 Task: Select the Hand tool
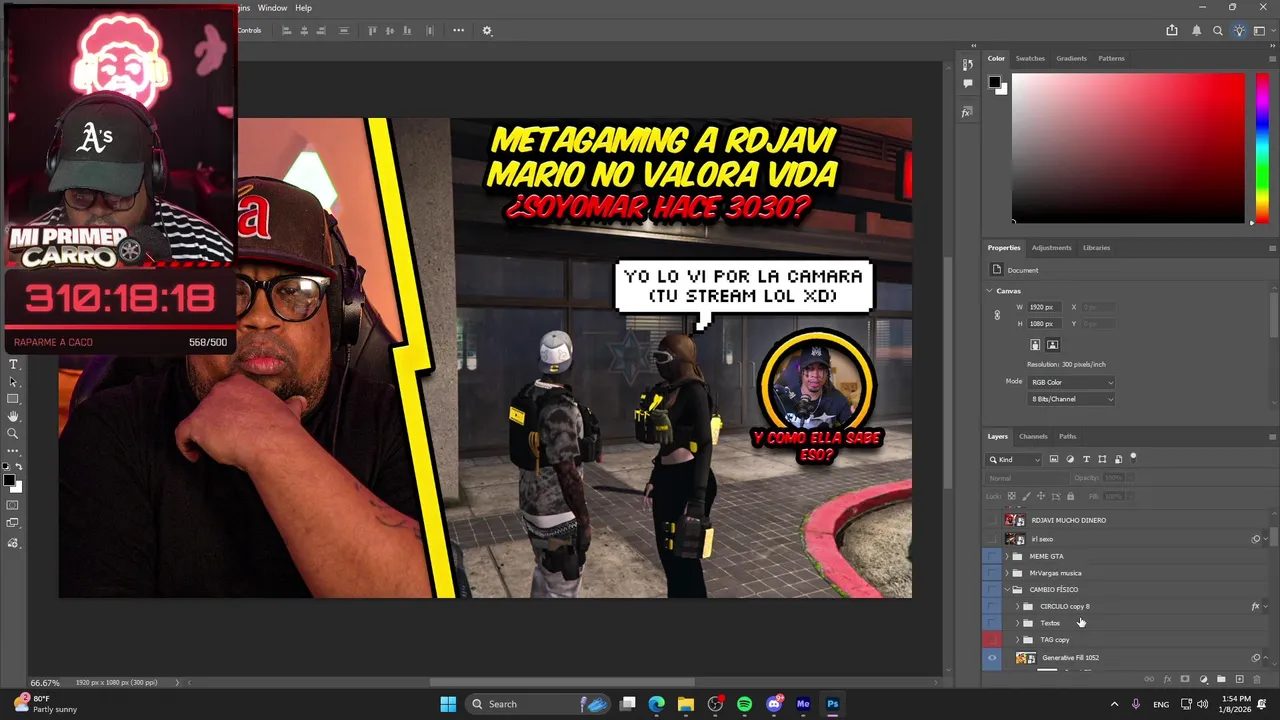tap(13, 416)
